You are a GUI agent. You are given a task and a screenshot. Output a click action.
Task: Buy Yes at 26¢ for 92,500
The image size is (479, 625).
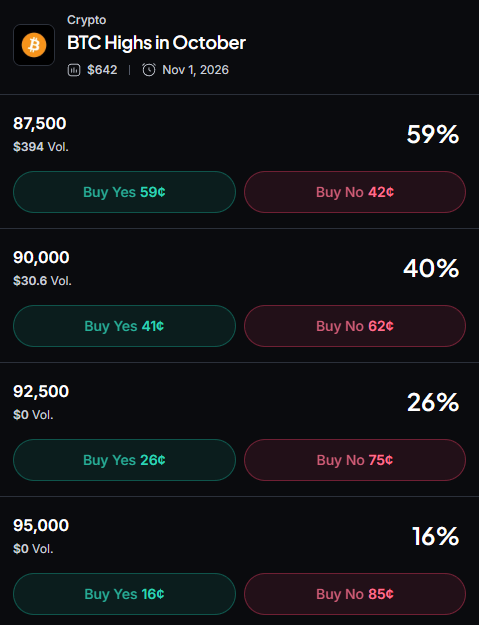tap(124, 460)
